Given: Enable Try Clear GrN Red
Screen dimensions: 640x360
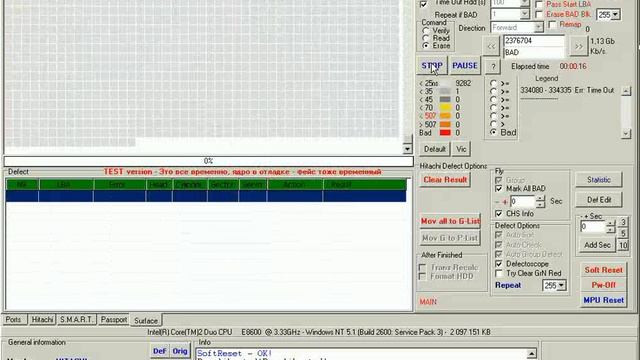Looking at the screenshot, I should [498, 273].
